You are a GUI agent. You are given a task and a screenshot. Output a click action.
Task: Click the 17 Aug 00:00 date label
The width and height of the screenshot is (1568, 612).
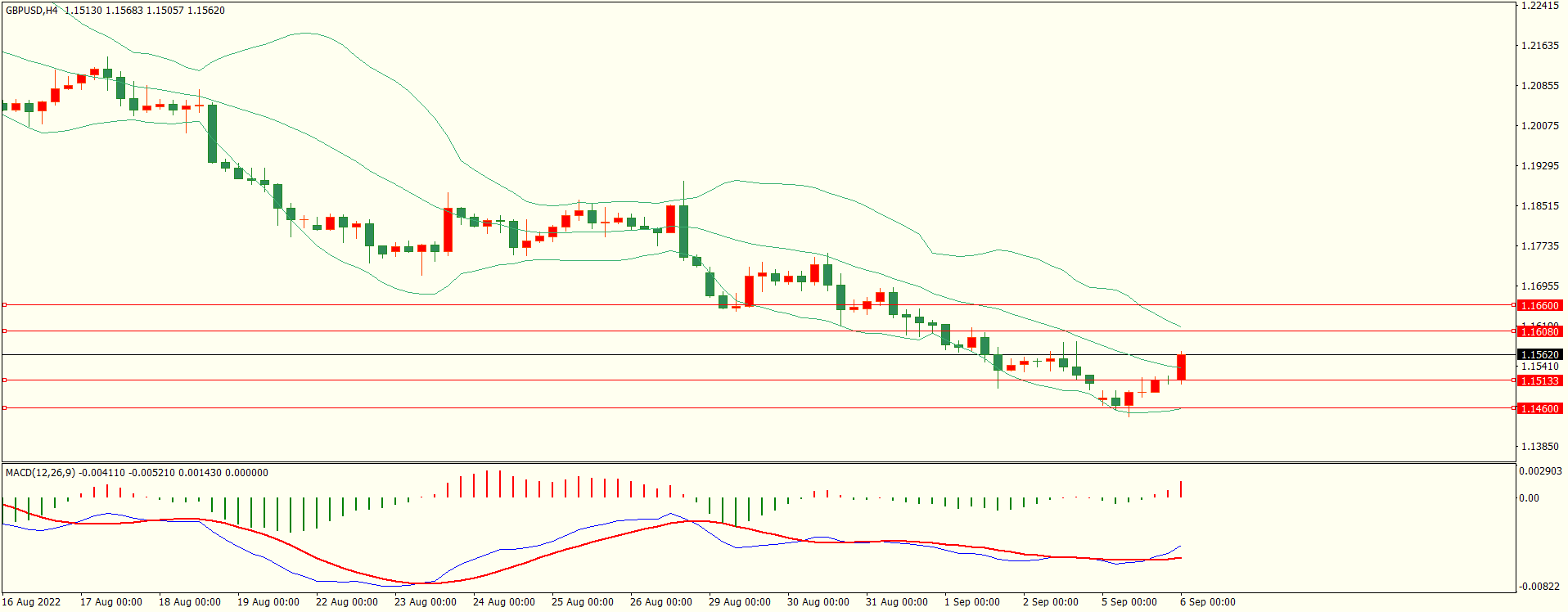click(x=111, y=602)
